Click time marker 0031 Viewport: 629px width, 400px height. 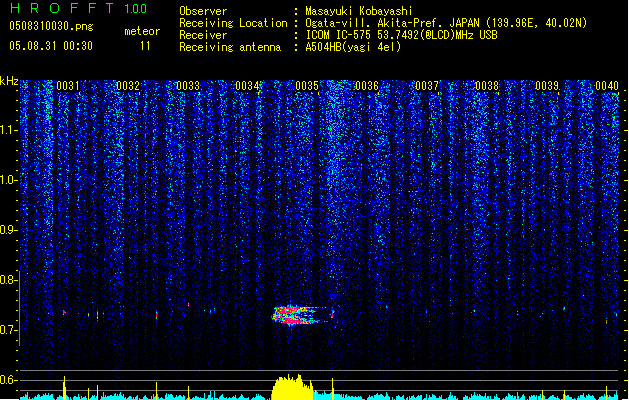tap(68, 86)
